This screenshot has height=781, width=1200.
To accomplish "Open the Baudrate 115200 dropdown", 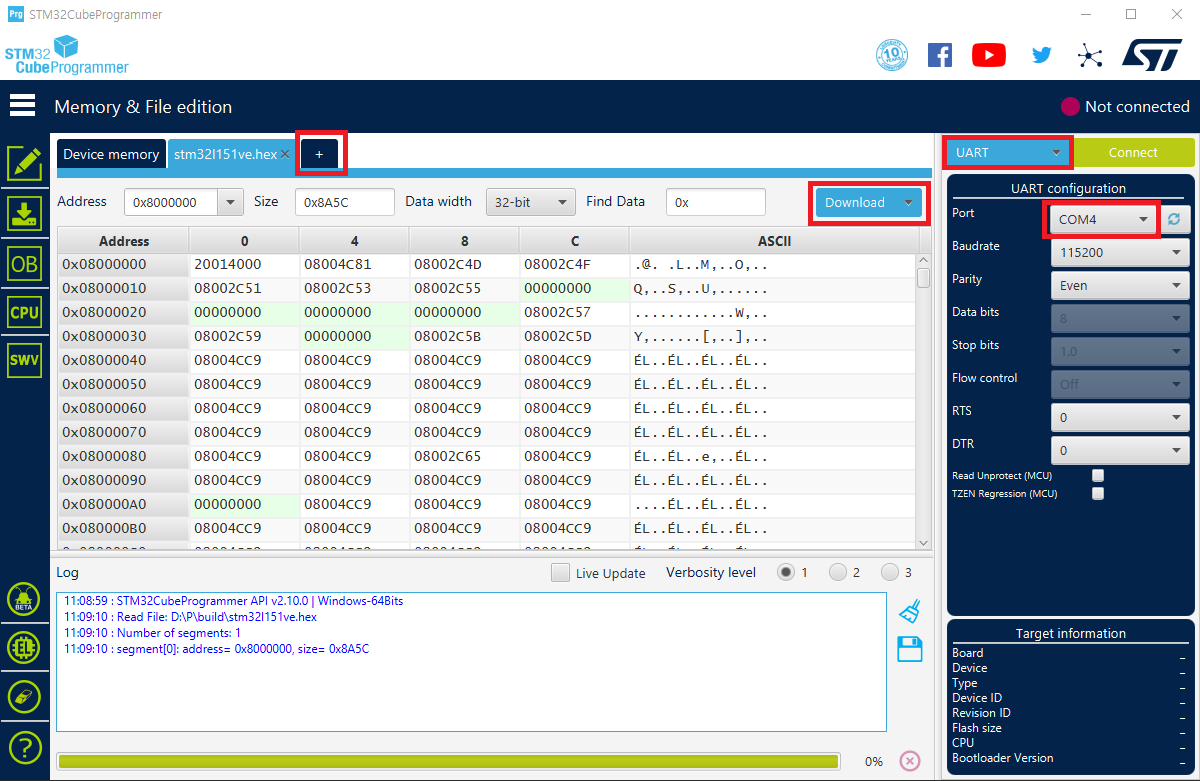I will pos(1120,252).
